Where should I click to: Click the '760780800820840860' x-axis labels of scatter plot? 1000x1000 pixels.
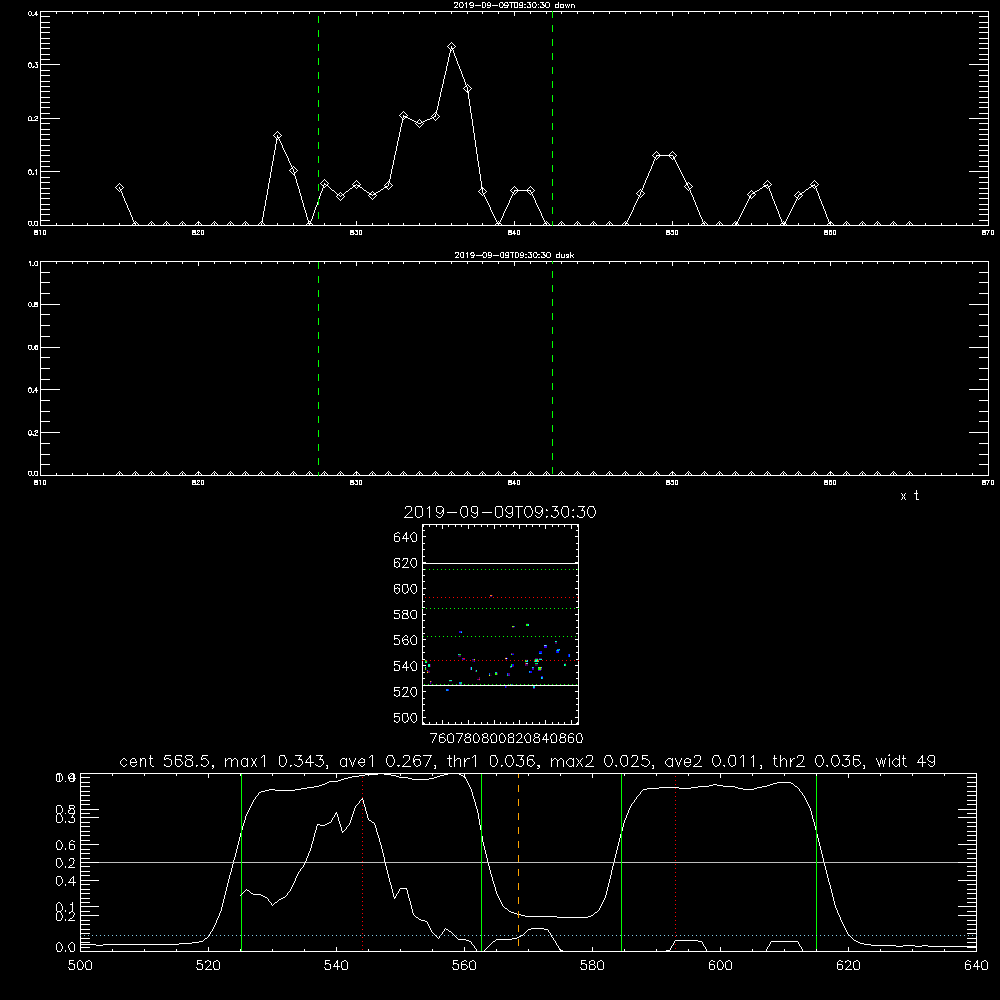[x=506, y=738]
